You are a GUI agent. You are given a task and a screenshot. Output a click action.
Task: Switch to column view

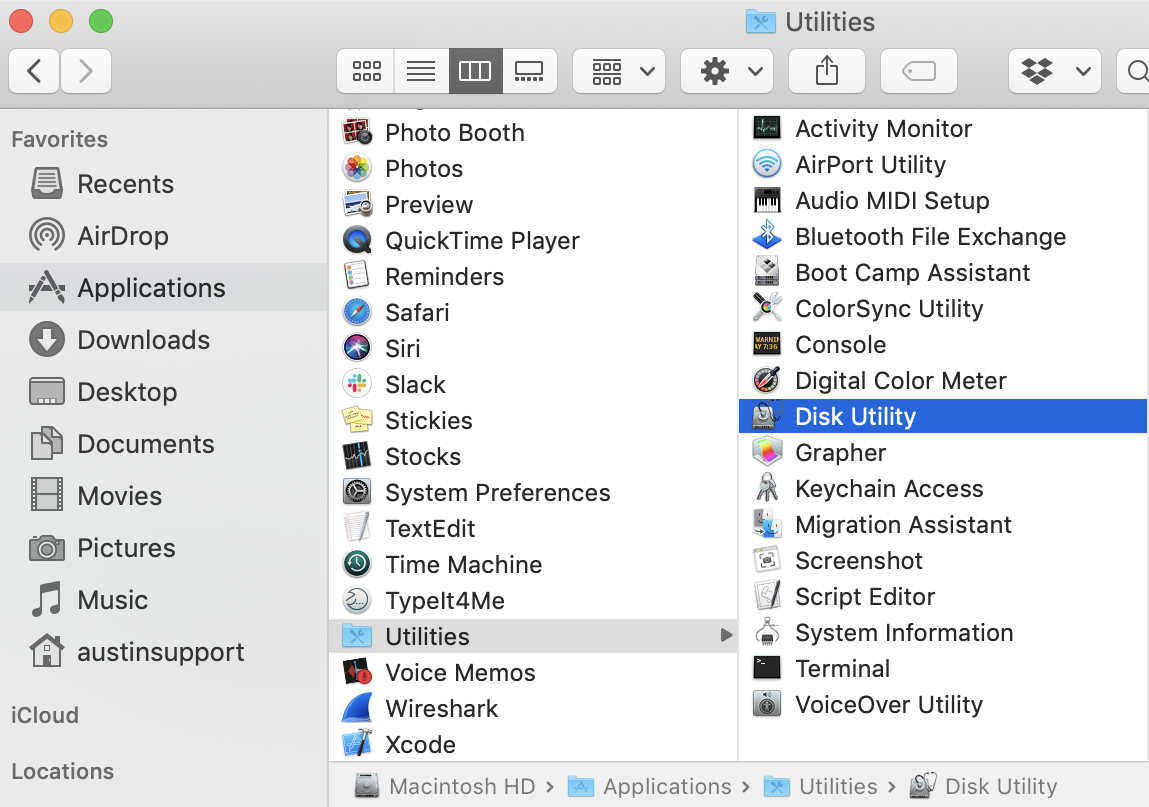[475, 71]
